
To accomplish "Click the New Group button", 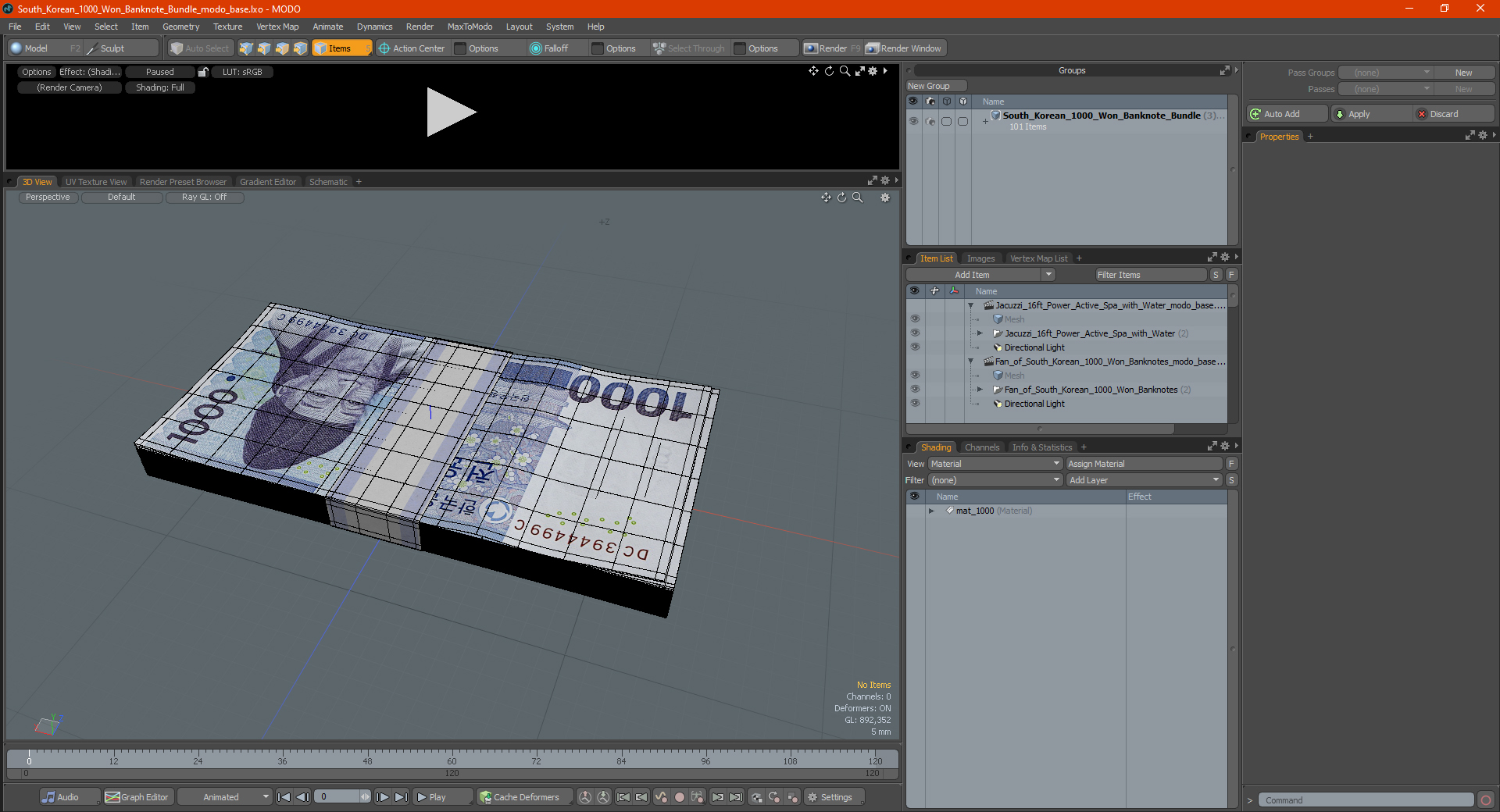I will coord(936,86).
